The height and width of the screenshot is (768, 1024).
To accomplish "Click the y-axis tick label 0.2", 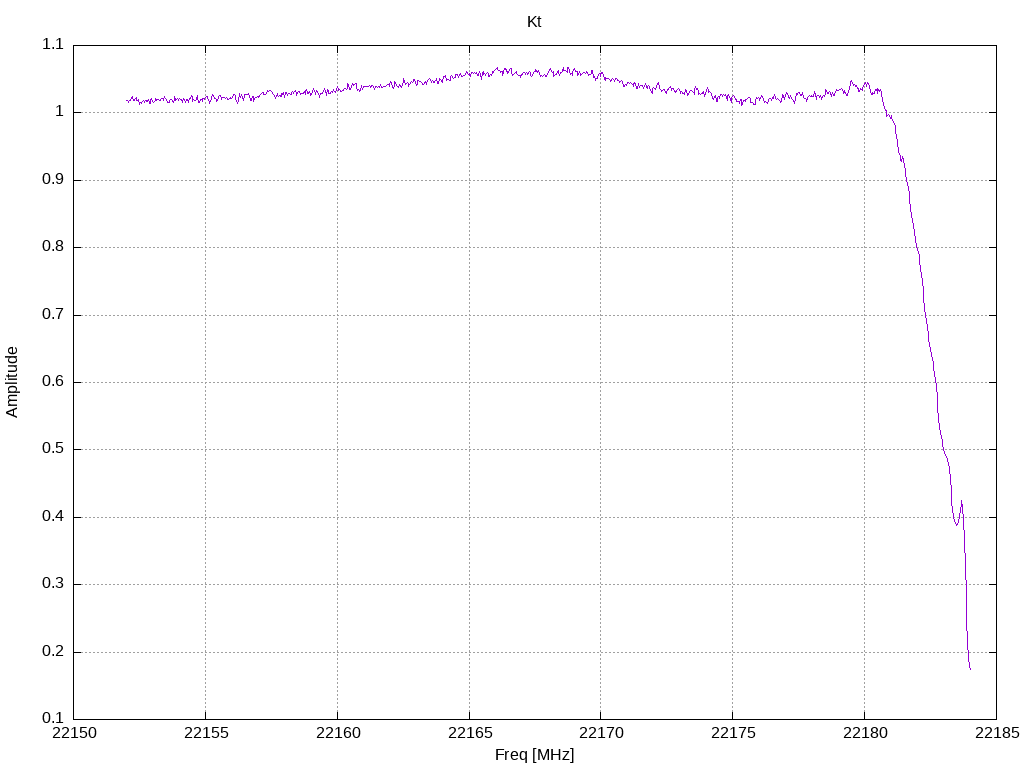I will (53, 651).
